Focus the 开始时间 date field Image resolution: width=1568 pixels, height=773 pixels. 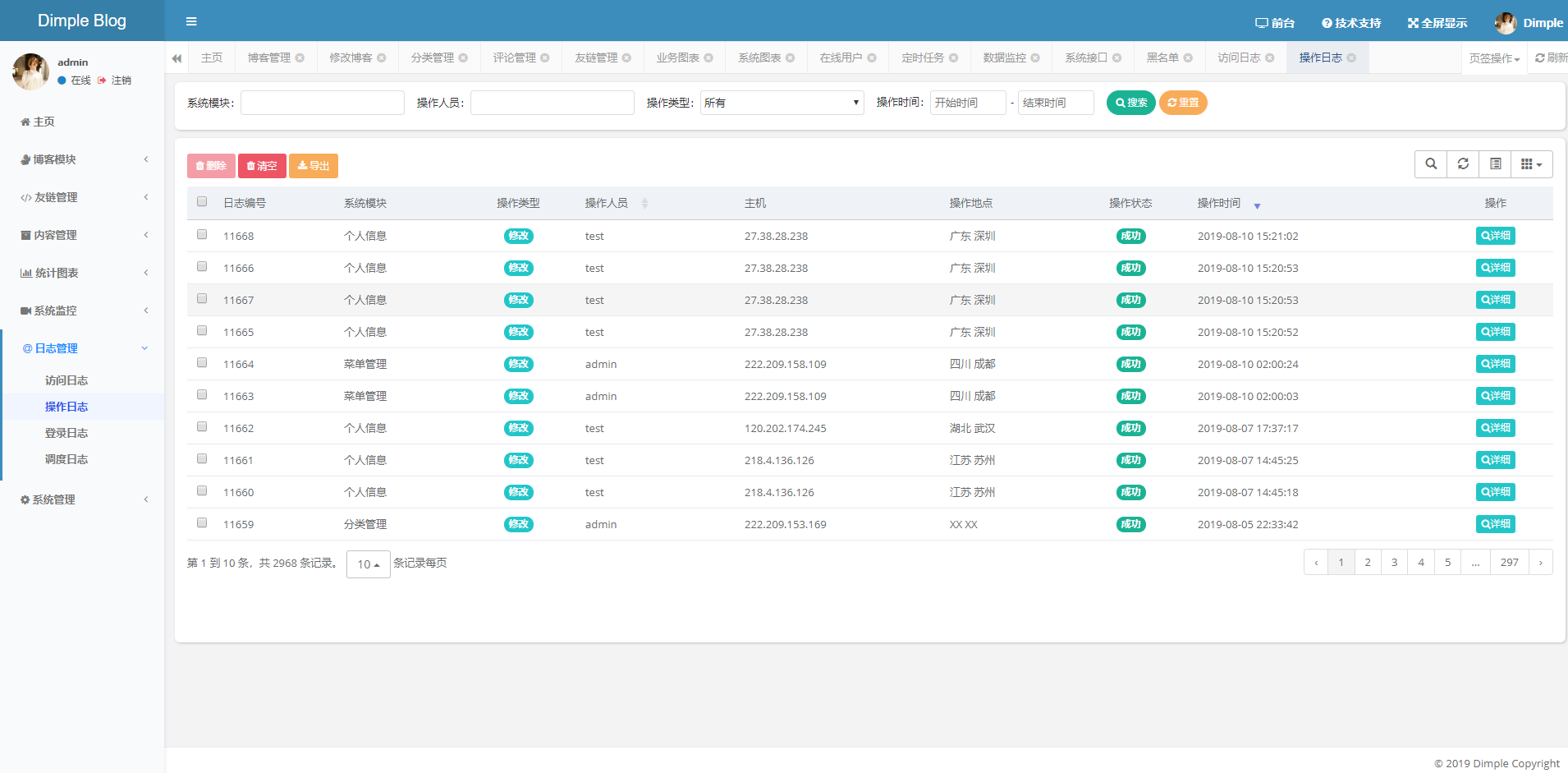pos(968,103)
